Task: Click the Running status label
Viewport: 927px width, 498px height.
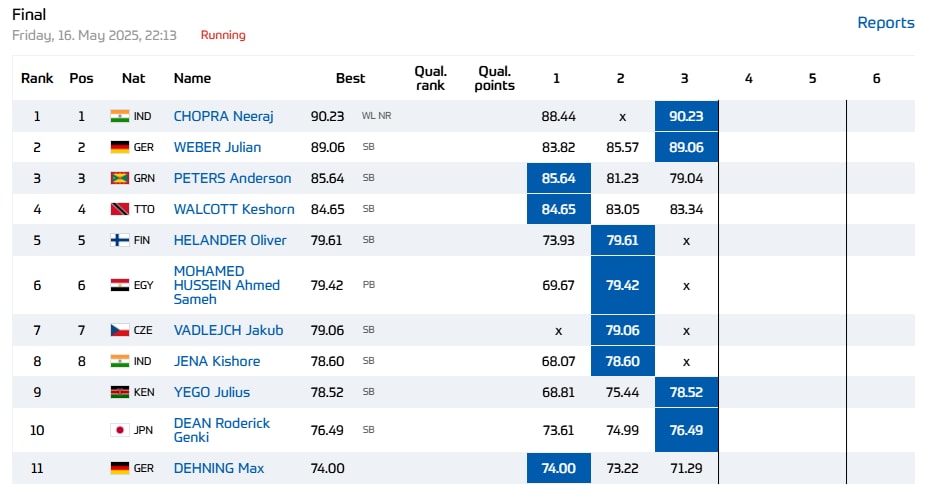Action: (223, 35)
